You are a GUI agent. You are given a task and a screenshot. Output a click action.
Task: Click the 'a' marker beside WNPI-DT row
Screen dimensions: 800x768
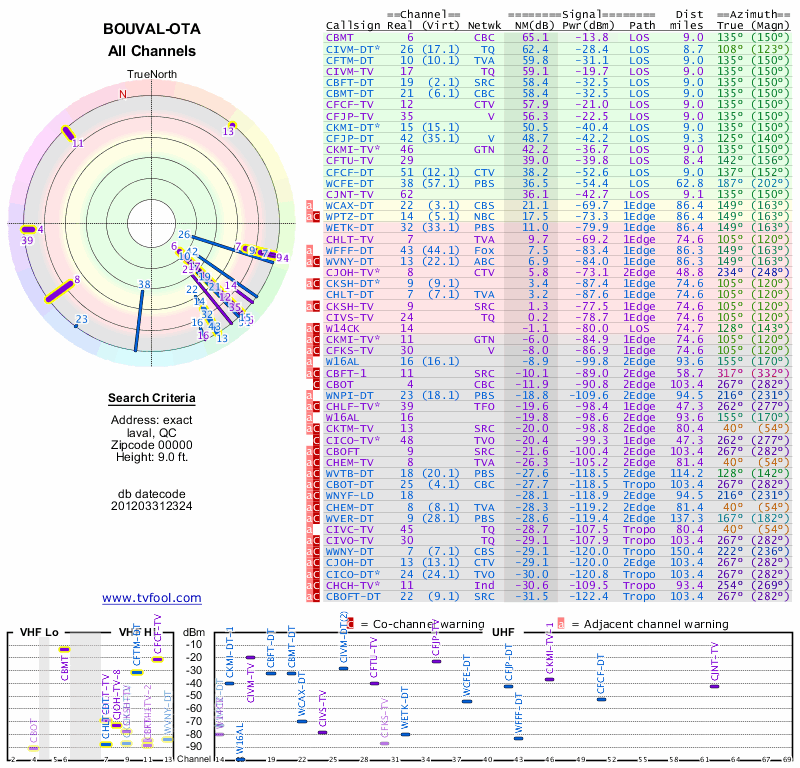(x=309, y=395)
